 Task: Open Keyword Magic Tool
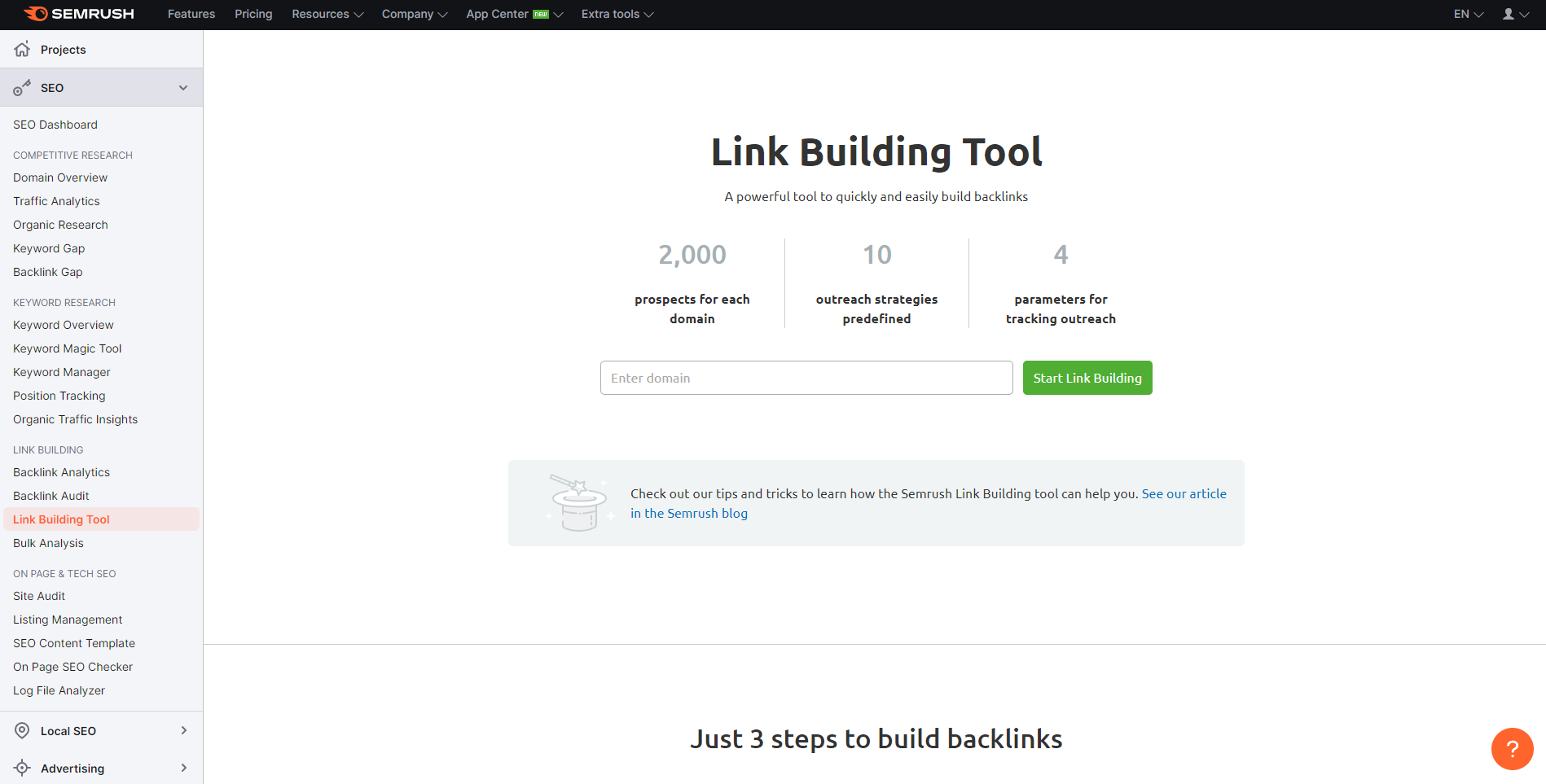(68, 348)
